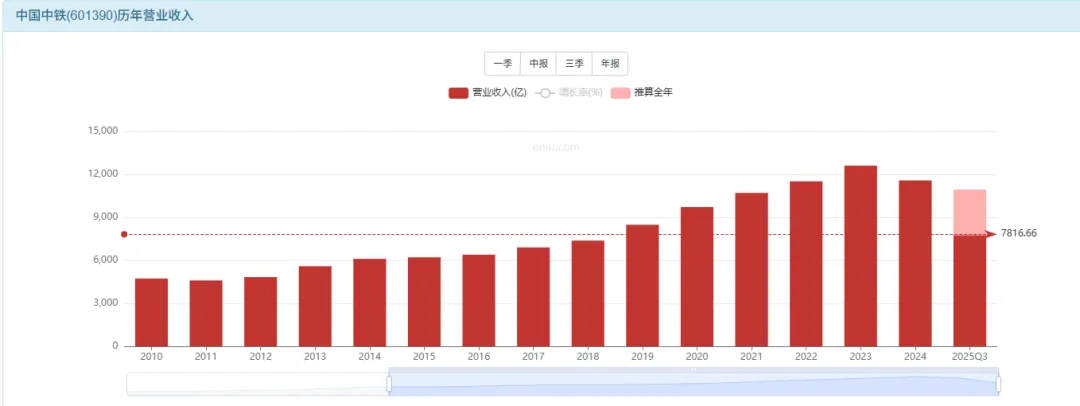
Task: Click the pink 2025Q3 projected full-year bar
Action: pyautogui.click(x=970, y=212)
